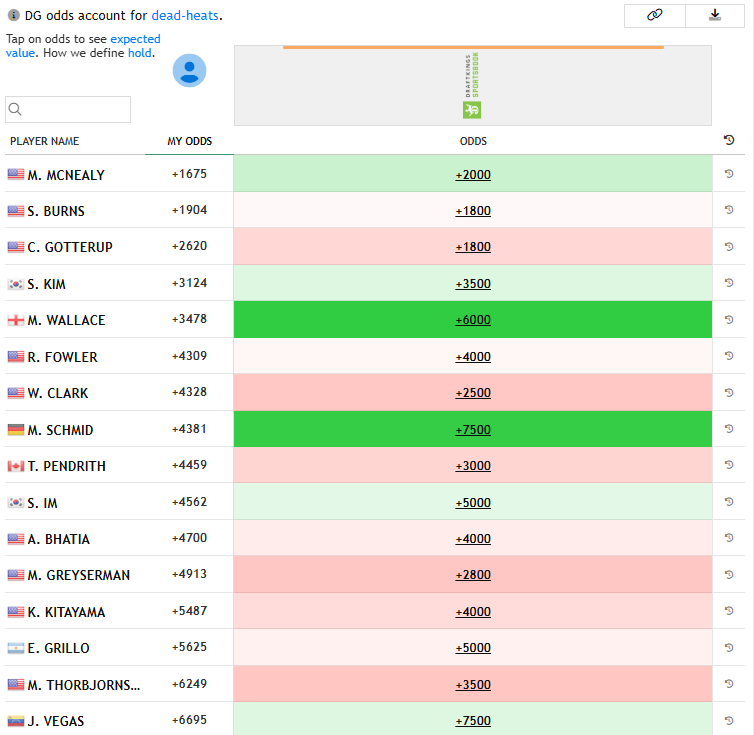
Task: Sort by MY ODDS column header
Action: click(189, 141)
